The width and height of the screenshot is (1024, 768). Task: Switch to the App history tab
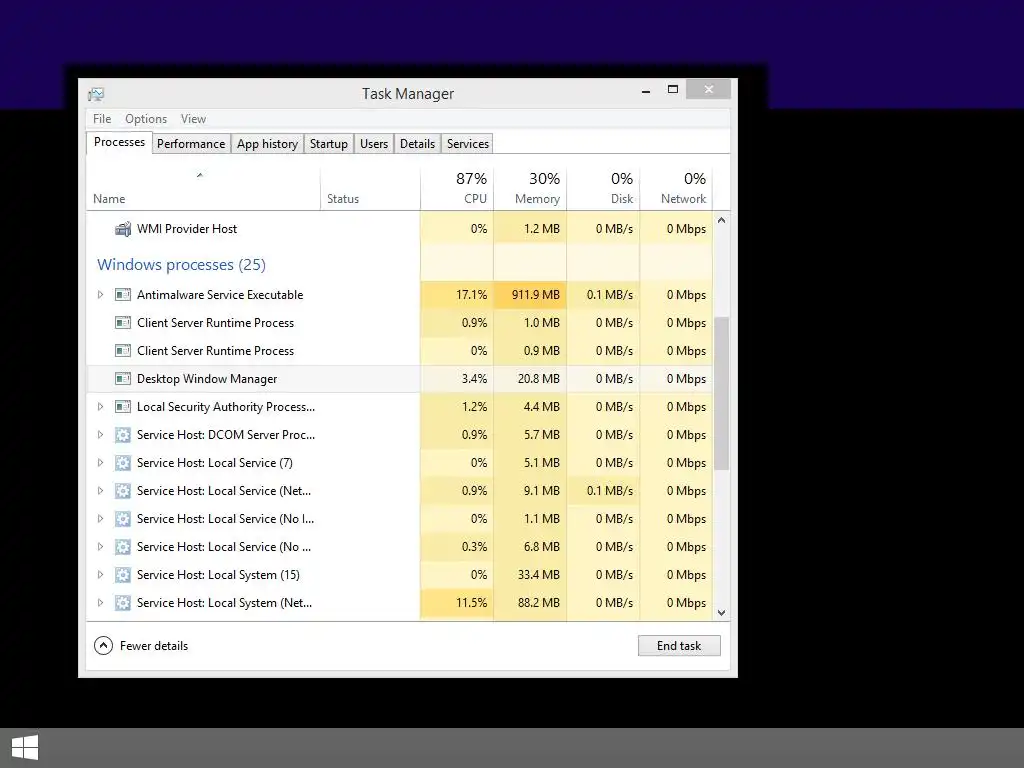click(x=267, y=144)
